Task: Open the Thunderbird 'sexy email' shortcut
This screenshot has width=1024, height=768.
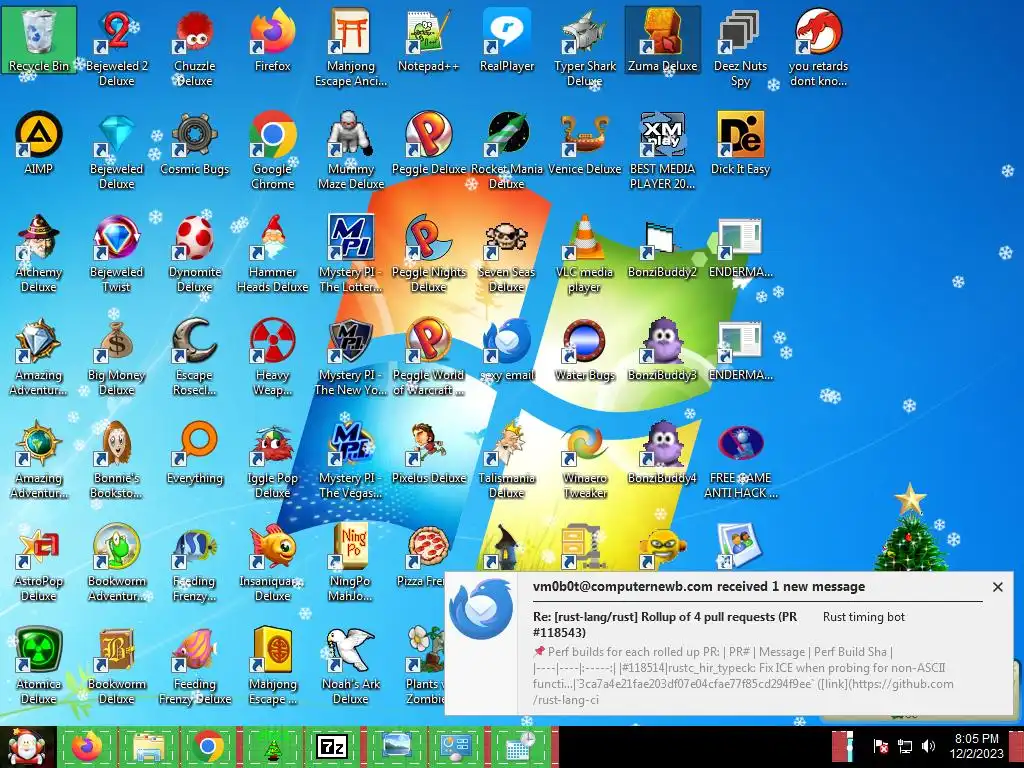Action: pyautogui.click(x=507, y=350)
